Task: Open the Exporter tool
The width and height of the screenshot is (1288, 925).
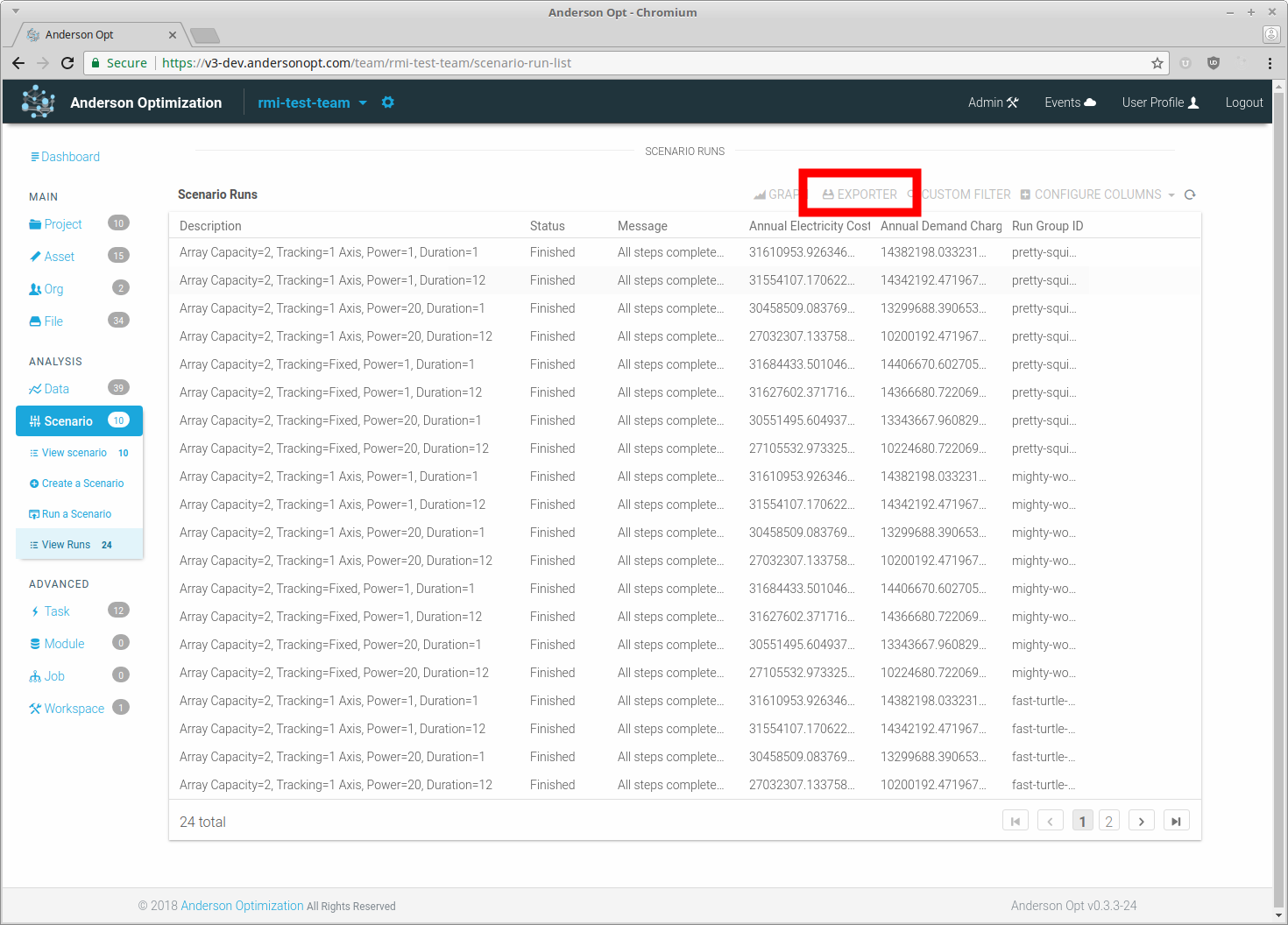Action: pos(860,194)
